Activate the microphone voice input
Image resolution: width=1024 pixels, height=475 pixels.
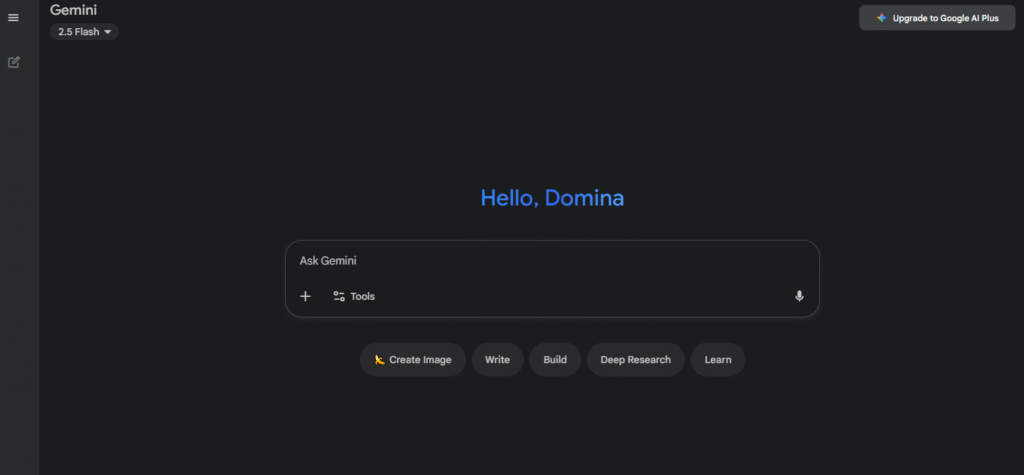(x=799, y=296)
